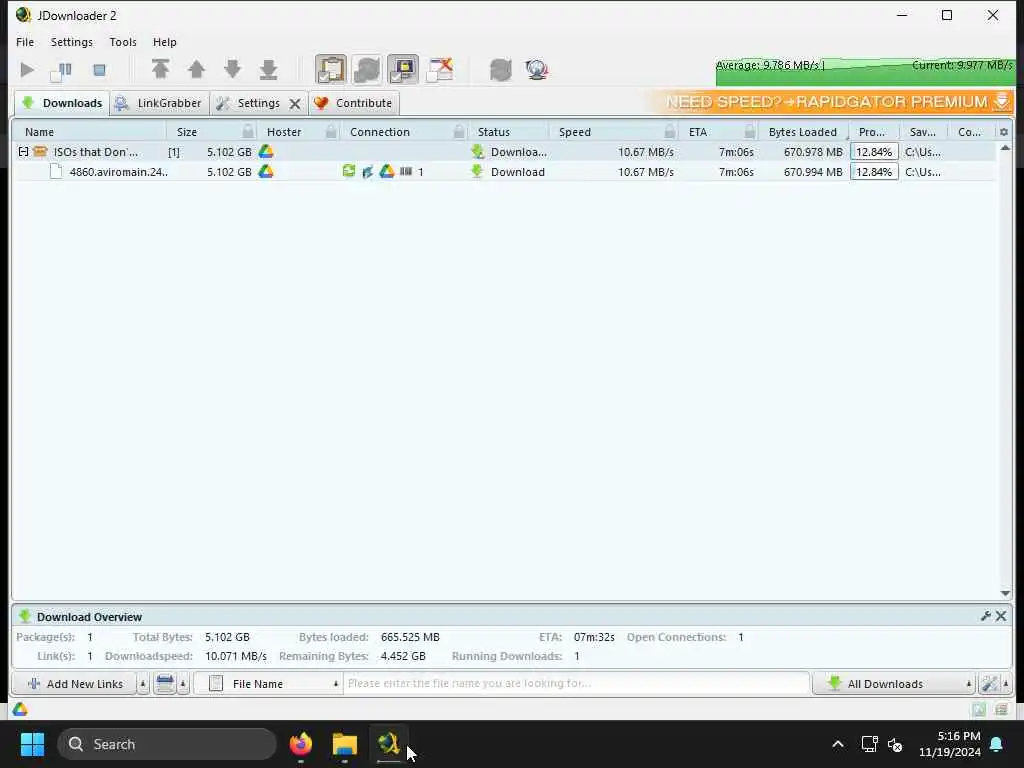Image resolution: width=1024 pixels, height=768 pixels.
Task: Open the File menu
Action: point(25,42)
